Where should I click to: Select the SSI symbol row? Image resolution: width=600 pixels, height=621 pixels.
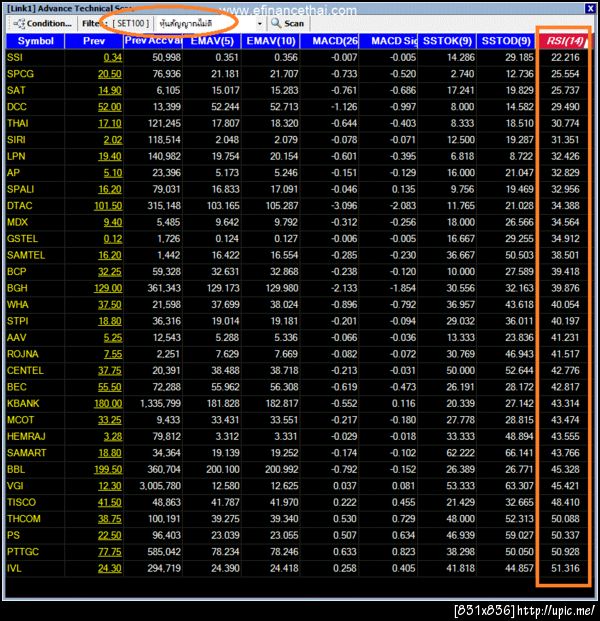pos(15,57)
